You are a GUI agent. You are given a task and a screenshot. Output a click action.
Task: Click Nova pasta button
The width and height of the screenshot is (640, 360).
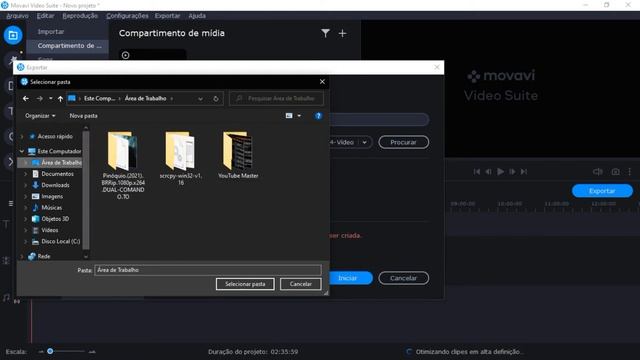pyautogui.click(x=83, y=116)
